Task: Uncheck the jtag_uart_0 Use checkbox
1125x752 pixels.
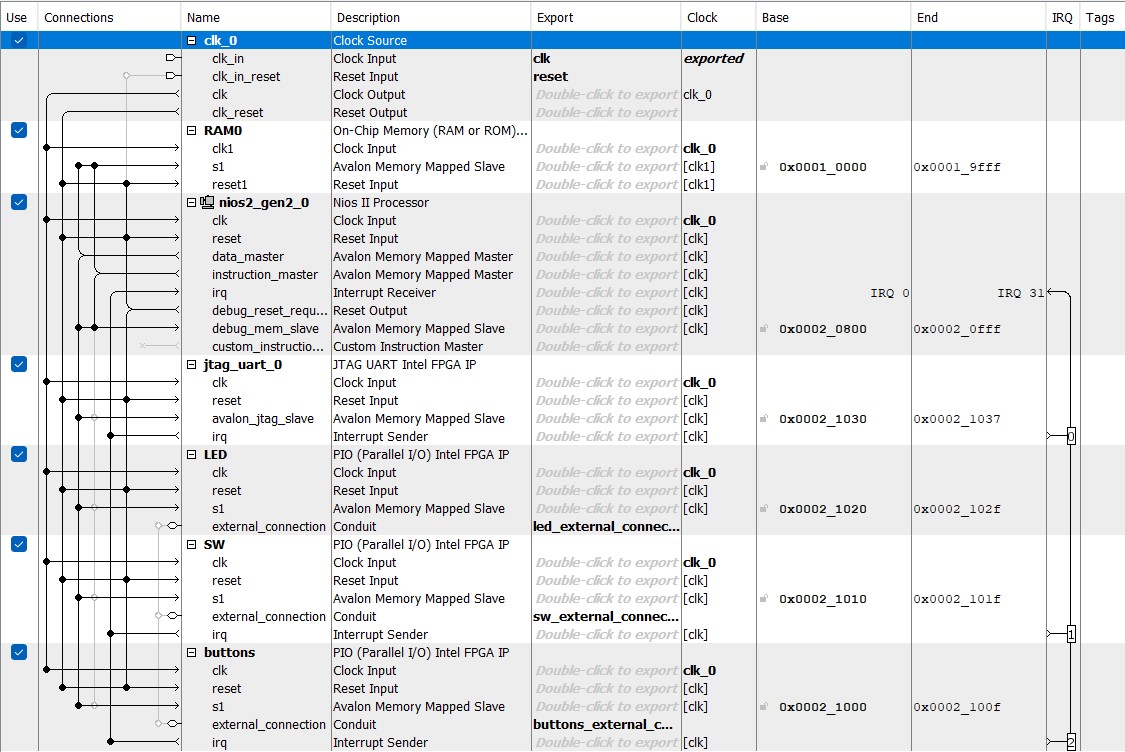Action: coord(19,365)
